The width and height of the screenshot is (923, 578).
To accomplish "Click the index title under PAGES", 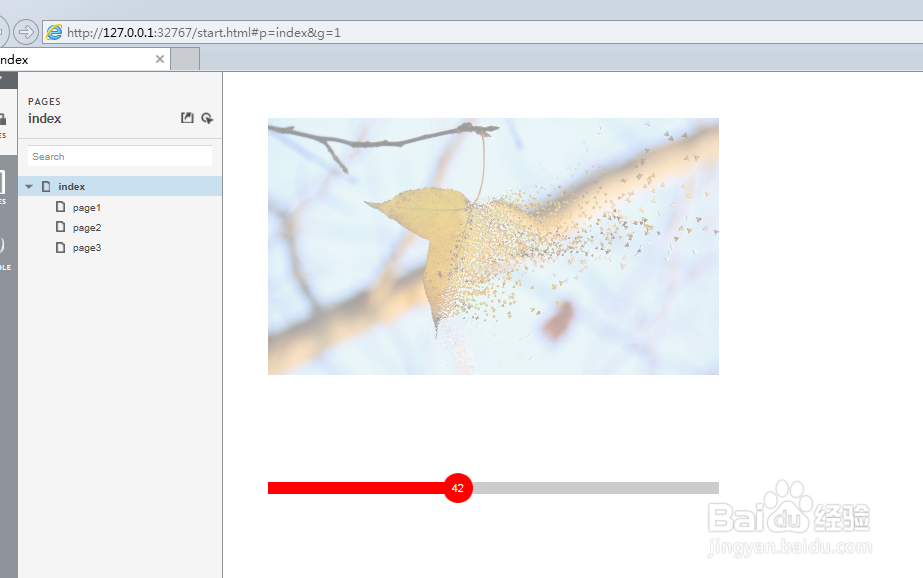I will (x=45, y=118).
